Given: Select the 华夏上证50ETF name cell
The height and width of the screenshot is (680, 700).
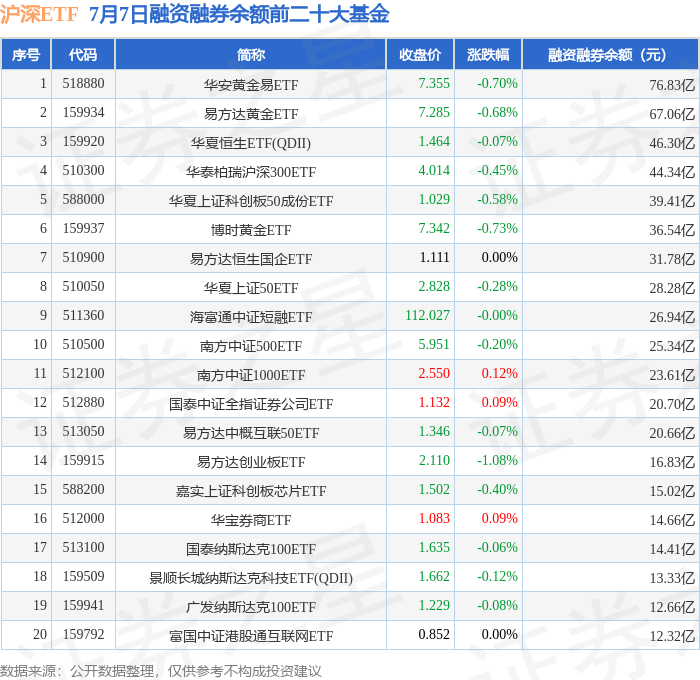Looking at the screenshot, I should (x=250, y=288).
